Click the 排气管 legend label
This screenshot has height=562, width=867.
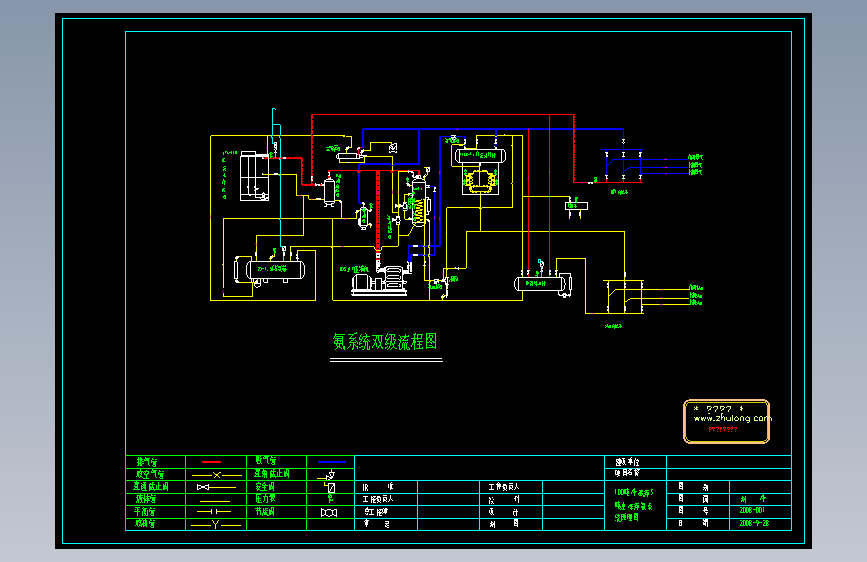tap(147, 462)
